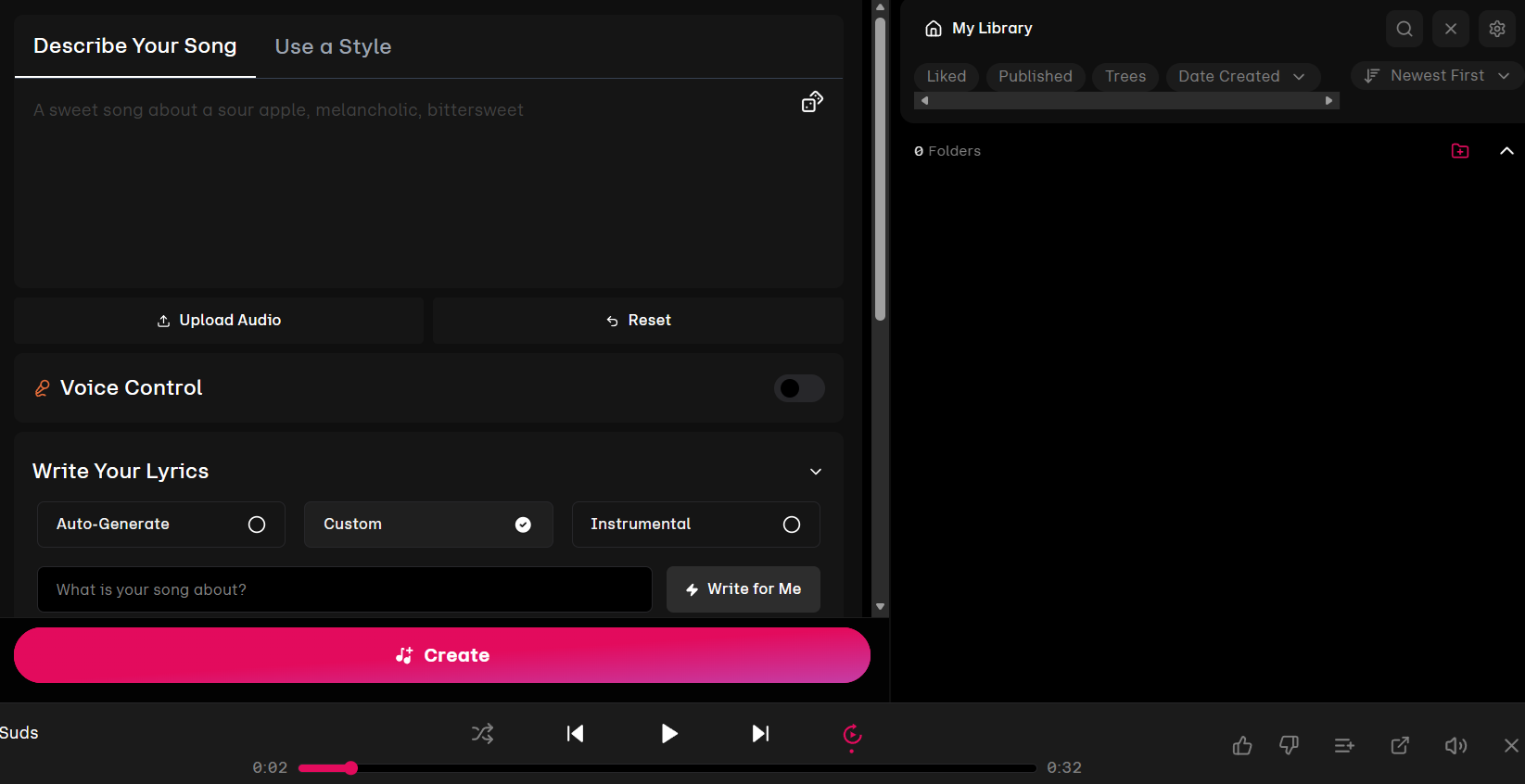Viewport: 1525px width, 784px height.
Task: Close the player bar
Action: click(1511, 745)
